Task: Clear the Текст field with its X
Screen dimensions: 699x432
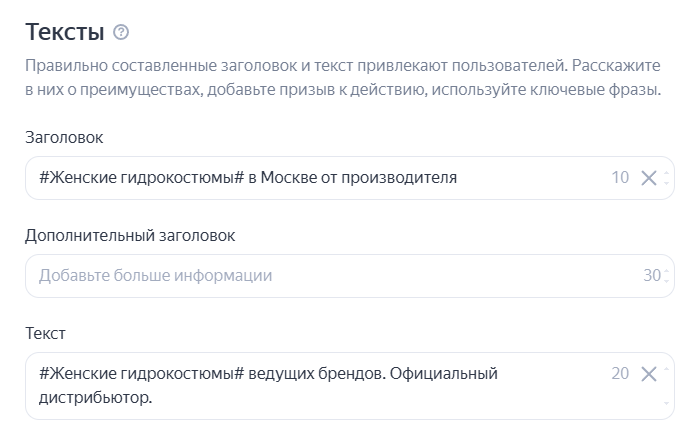Action: tap(648, 374)
